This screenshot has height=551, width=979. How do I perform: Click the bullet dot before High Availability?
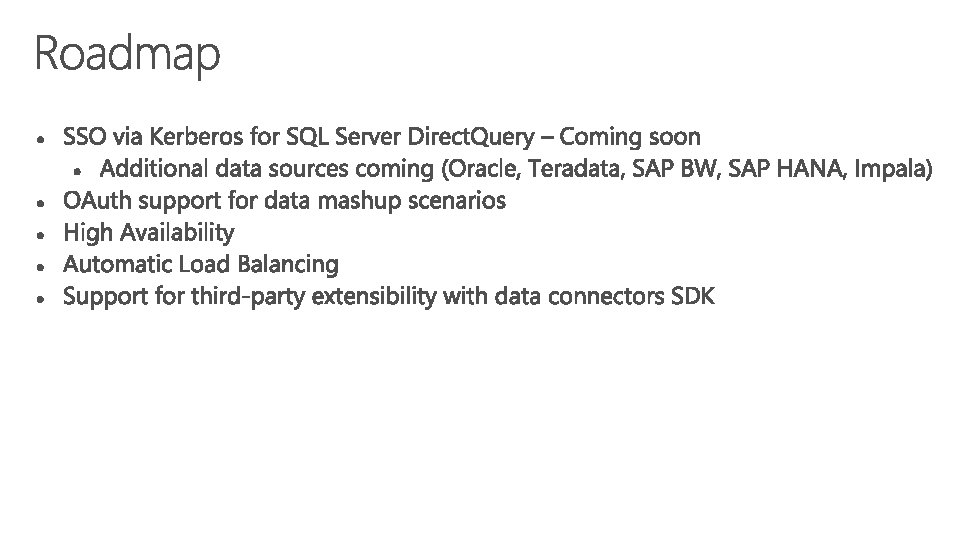tap(38, 236)
